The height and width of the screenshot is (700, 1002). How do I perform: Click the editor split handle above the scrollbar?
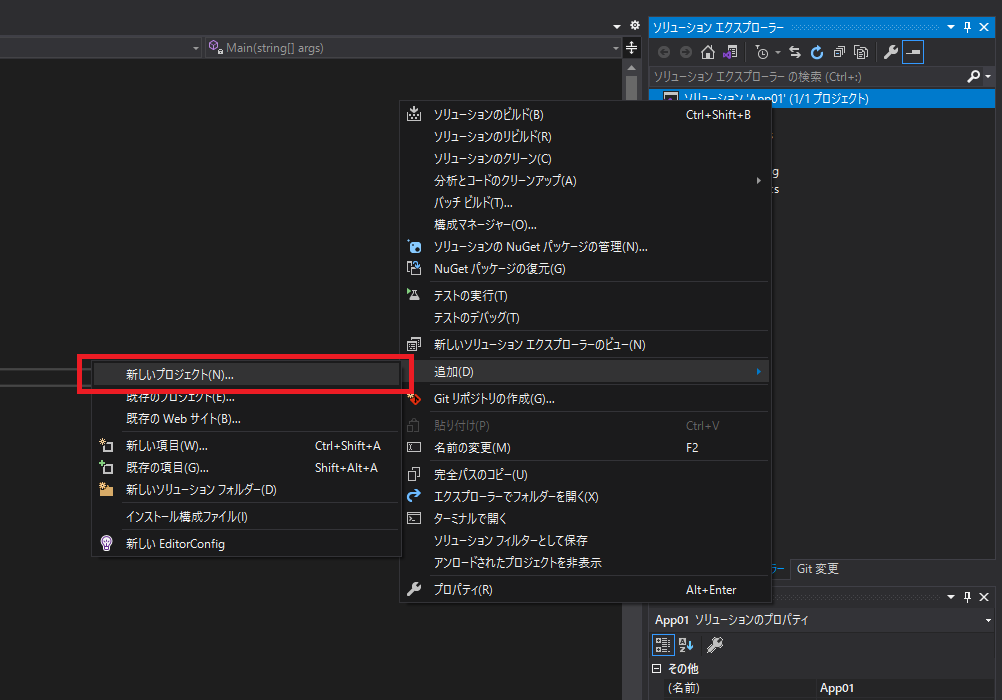pos(631,48)
